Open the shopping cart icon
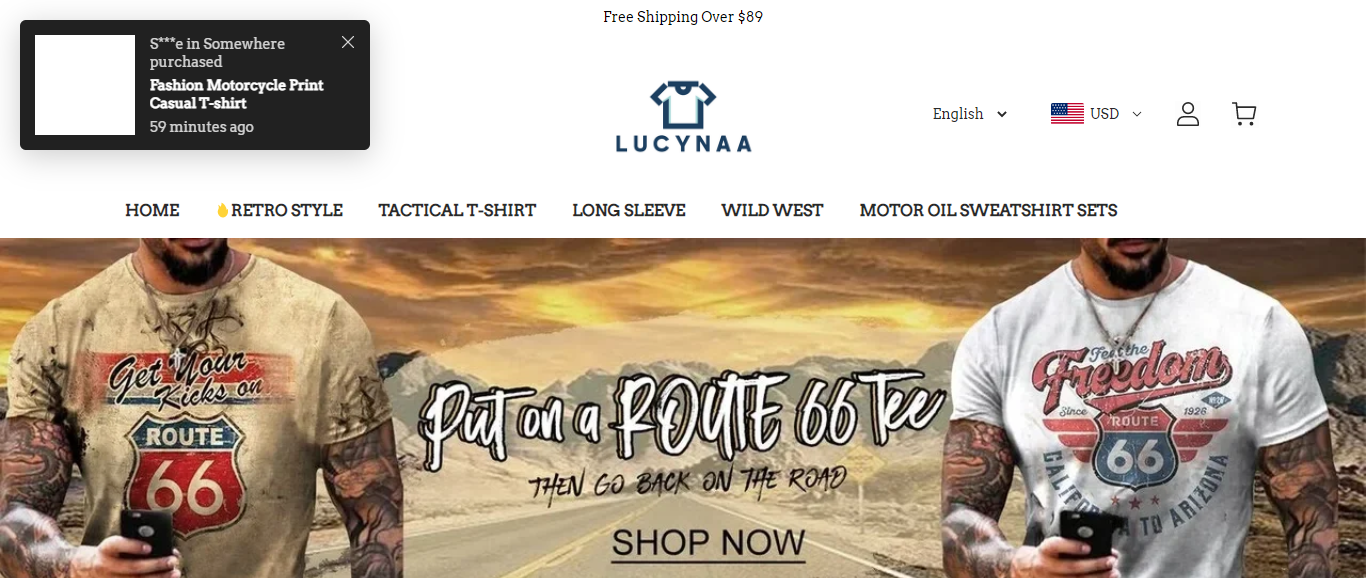This screenshot has width=1366, height=578. [x=1244, y=114]
